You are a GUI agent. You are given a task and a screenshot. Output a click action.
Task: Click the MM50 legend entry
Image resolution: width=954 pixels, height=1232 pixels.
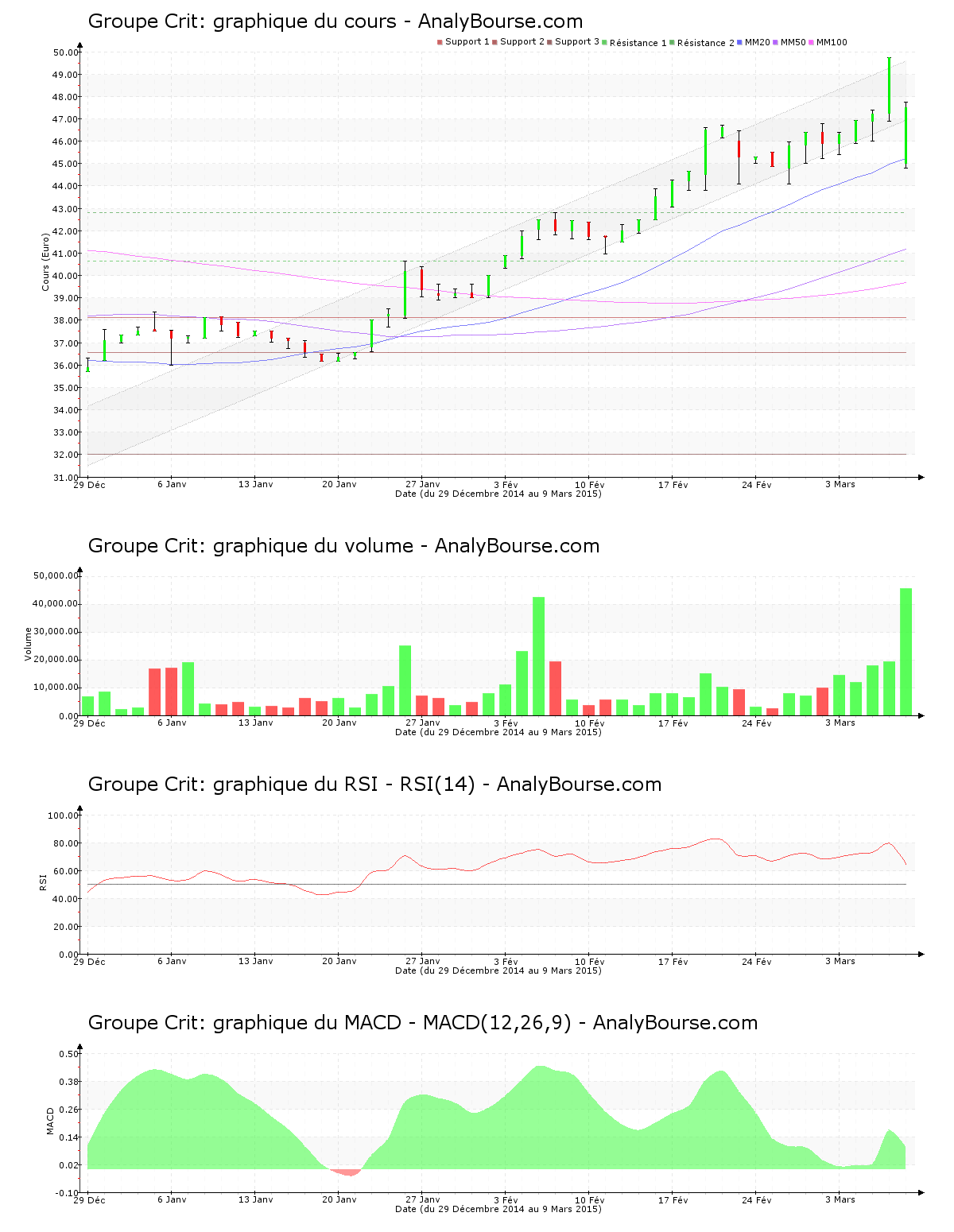pyautogui.click(x=789, y=42)
